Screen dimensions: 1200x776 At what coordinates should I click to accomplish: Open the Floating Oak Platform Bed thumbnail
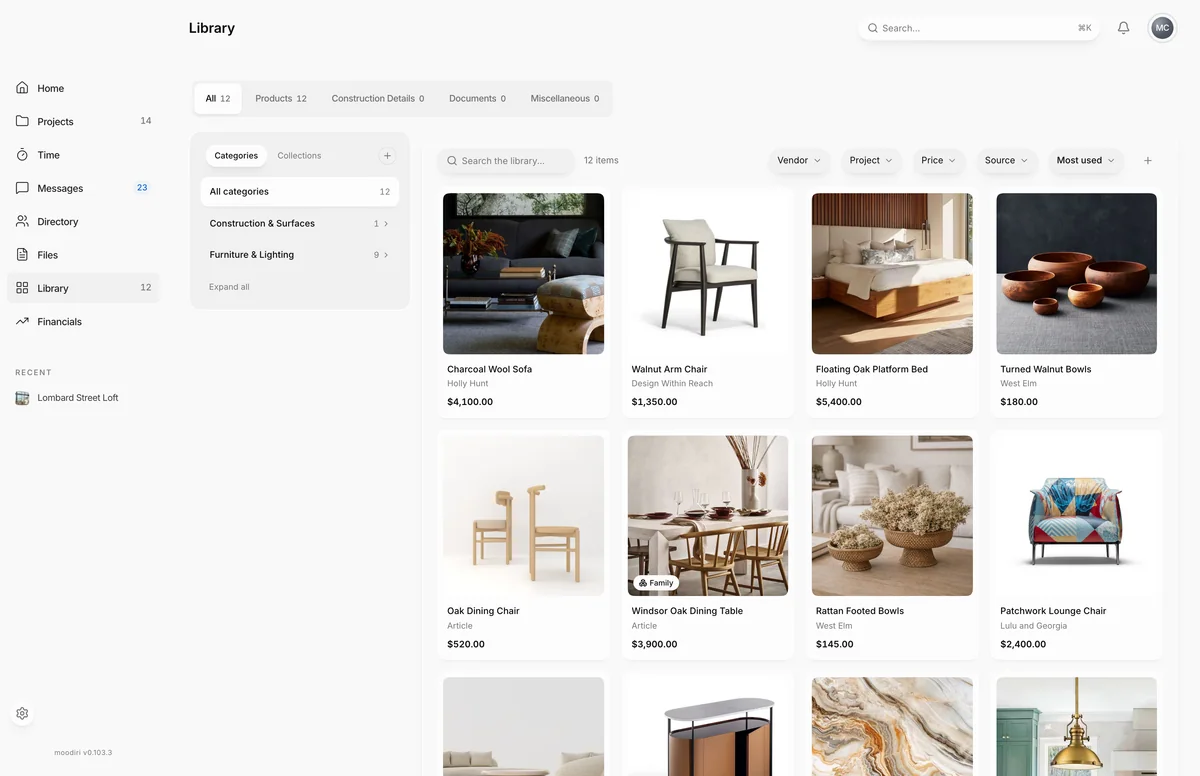(x=892, y=274)
